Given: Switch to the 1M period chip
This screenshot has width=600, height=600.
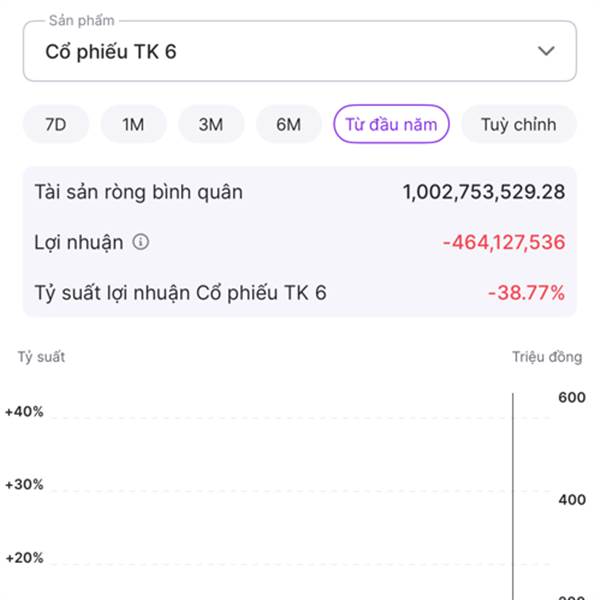Looking at the screenshot, I should [x=133, y=125].
